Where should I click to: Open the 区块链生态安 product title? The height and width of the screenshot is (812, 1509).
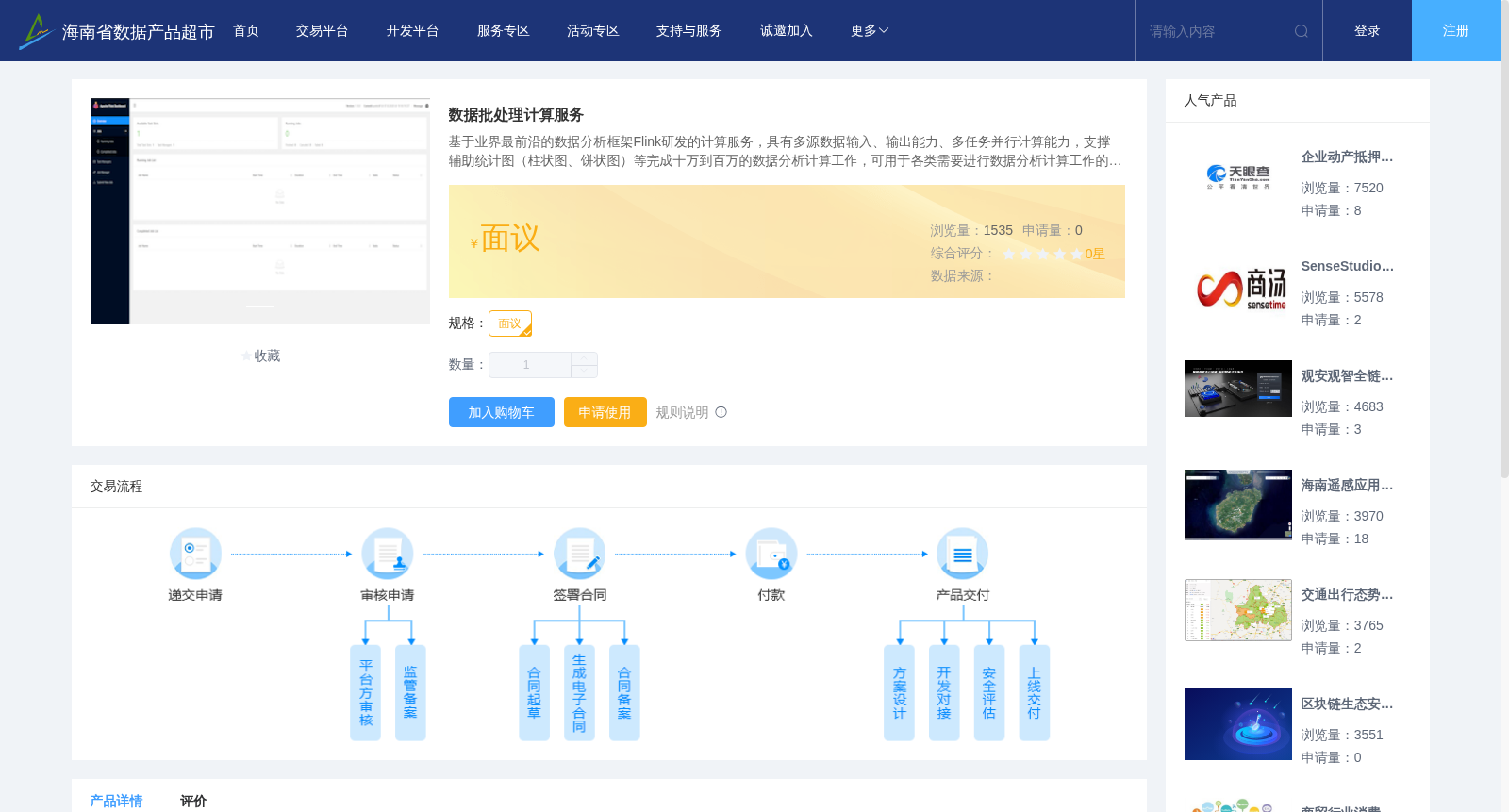(x=1347, y=704)
